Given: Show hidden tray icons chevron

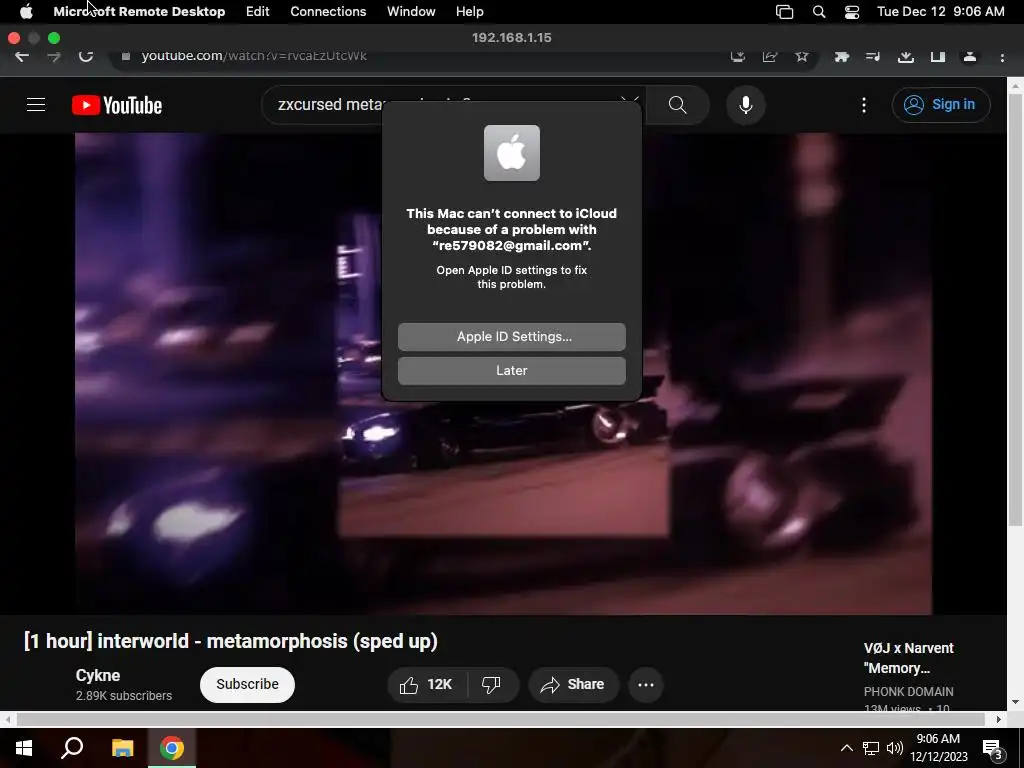Looking at the screenshot, I should pyautogui.click(x=846, y=748).
